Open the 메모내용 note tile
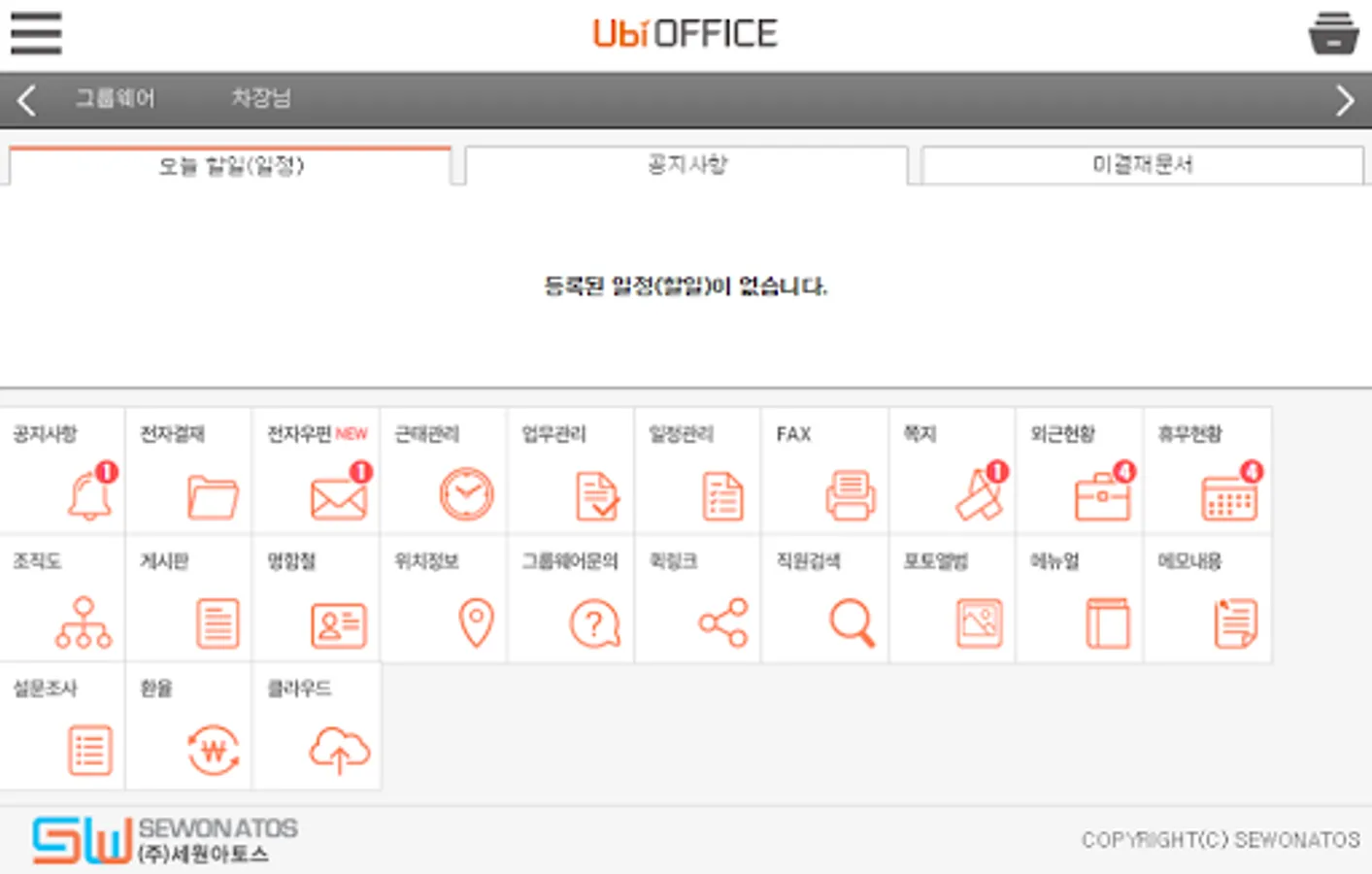 pos(1207,598)
